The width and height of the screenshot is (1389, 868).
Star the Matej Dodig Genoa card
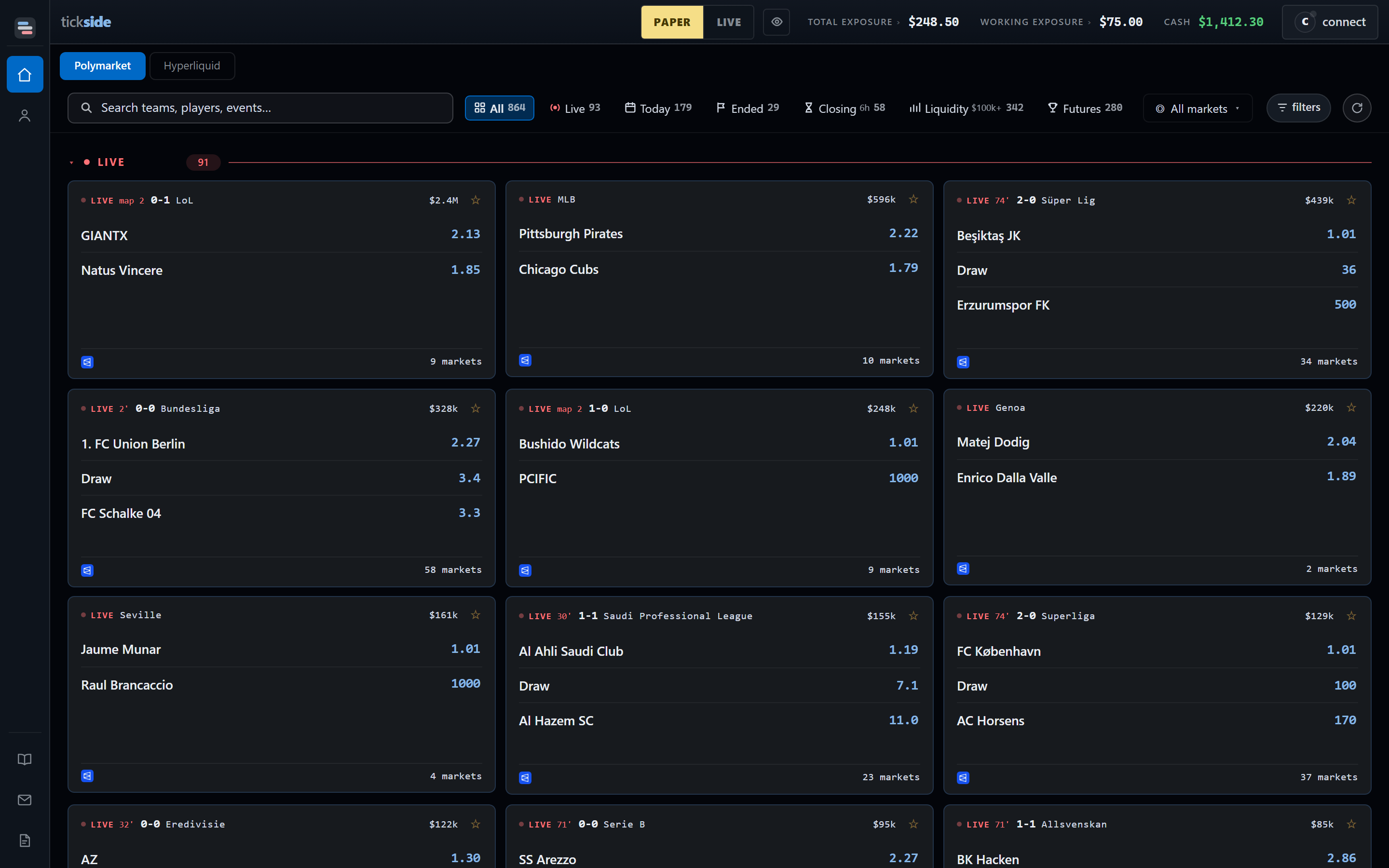point(1352,407)
